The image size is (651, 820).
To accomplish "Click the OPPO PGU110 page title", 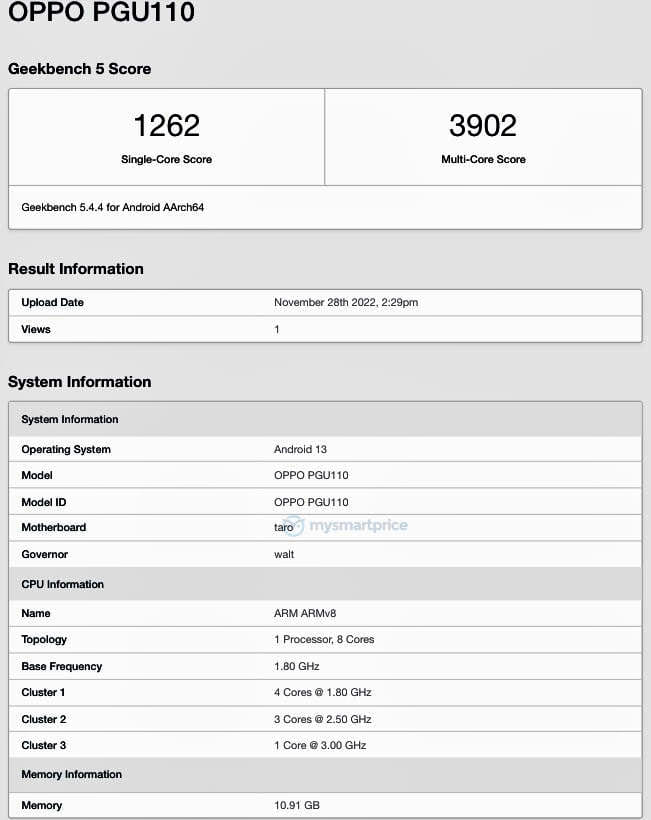I will 101,12.
